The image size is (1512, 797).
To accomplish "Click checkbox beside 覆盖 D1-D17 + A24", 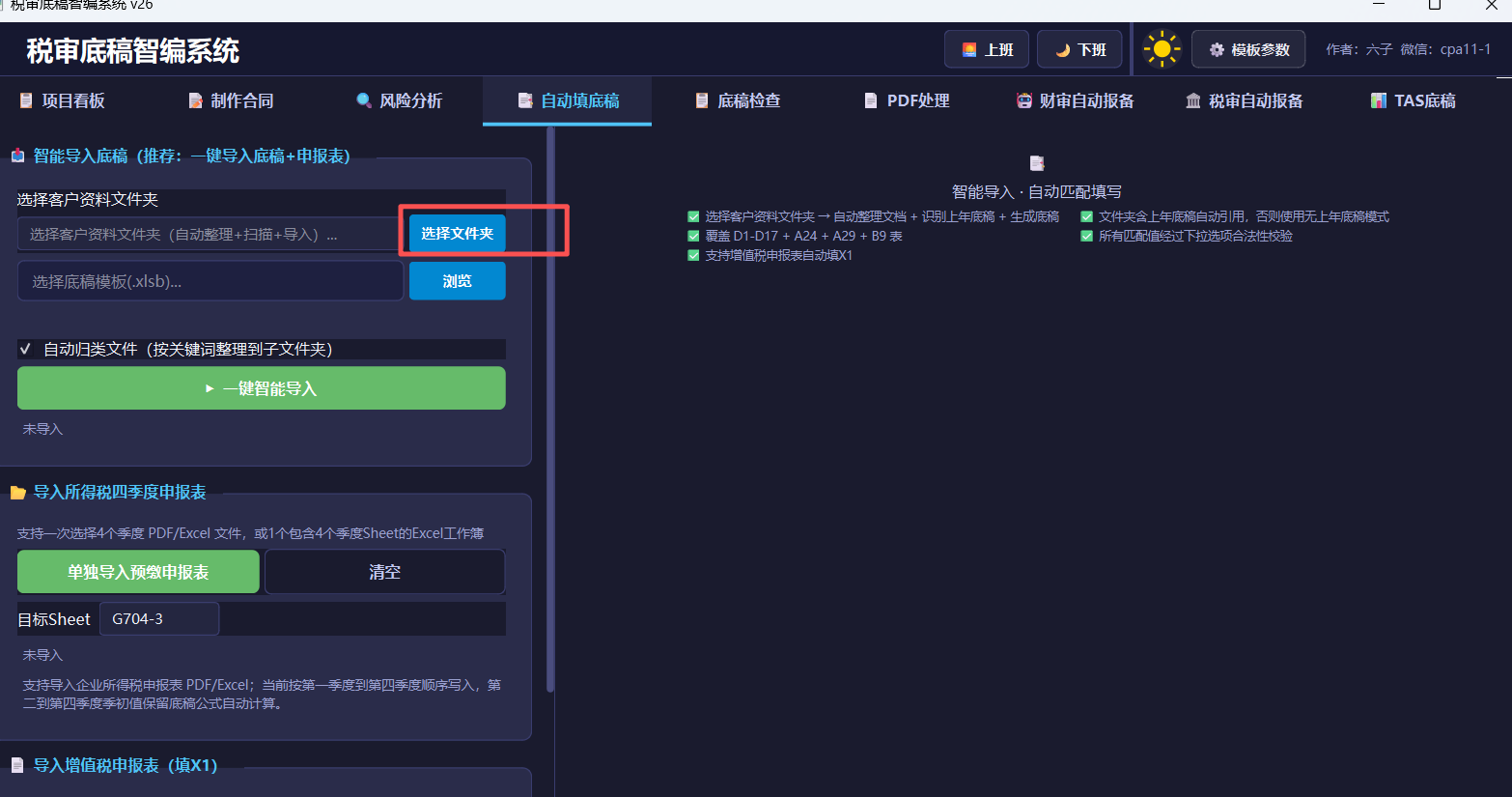I will 693,236.
